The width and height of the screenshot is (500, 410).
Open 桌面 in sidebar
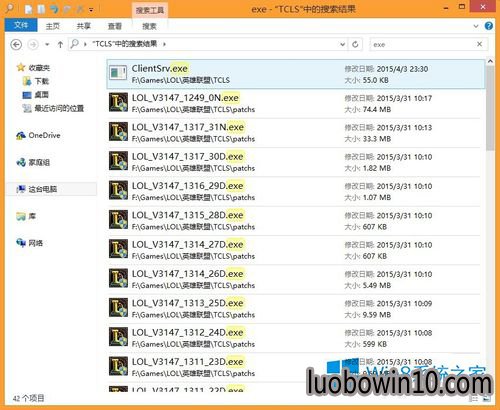click(x=36, y=95)
